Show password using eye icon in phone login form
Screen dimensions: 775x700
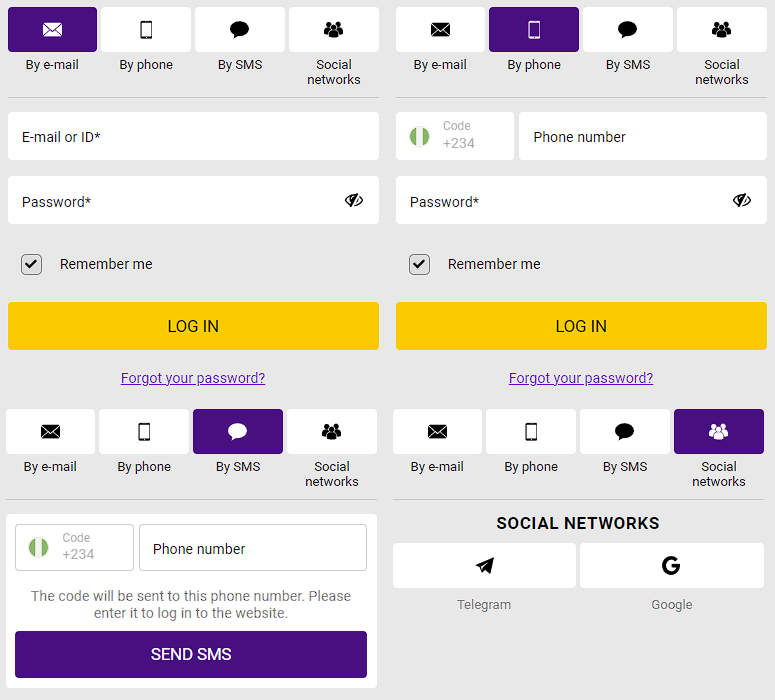(741, 200)
